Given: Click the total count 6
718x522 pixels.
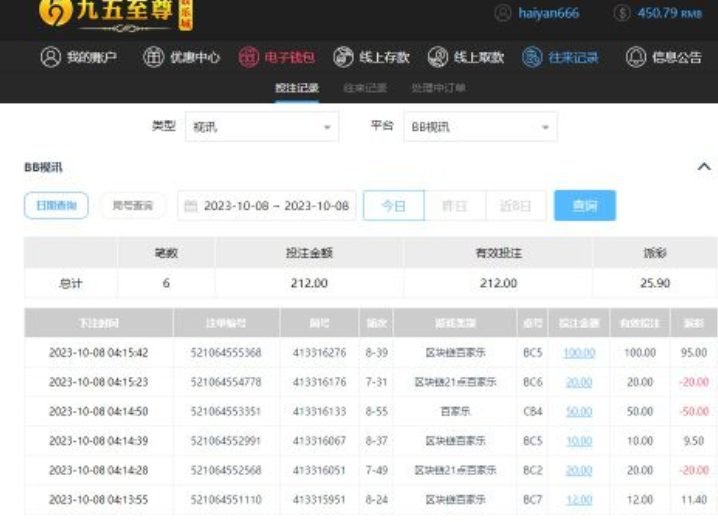Looking at the screenshot, I should [x=166, y=283].
